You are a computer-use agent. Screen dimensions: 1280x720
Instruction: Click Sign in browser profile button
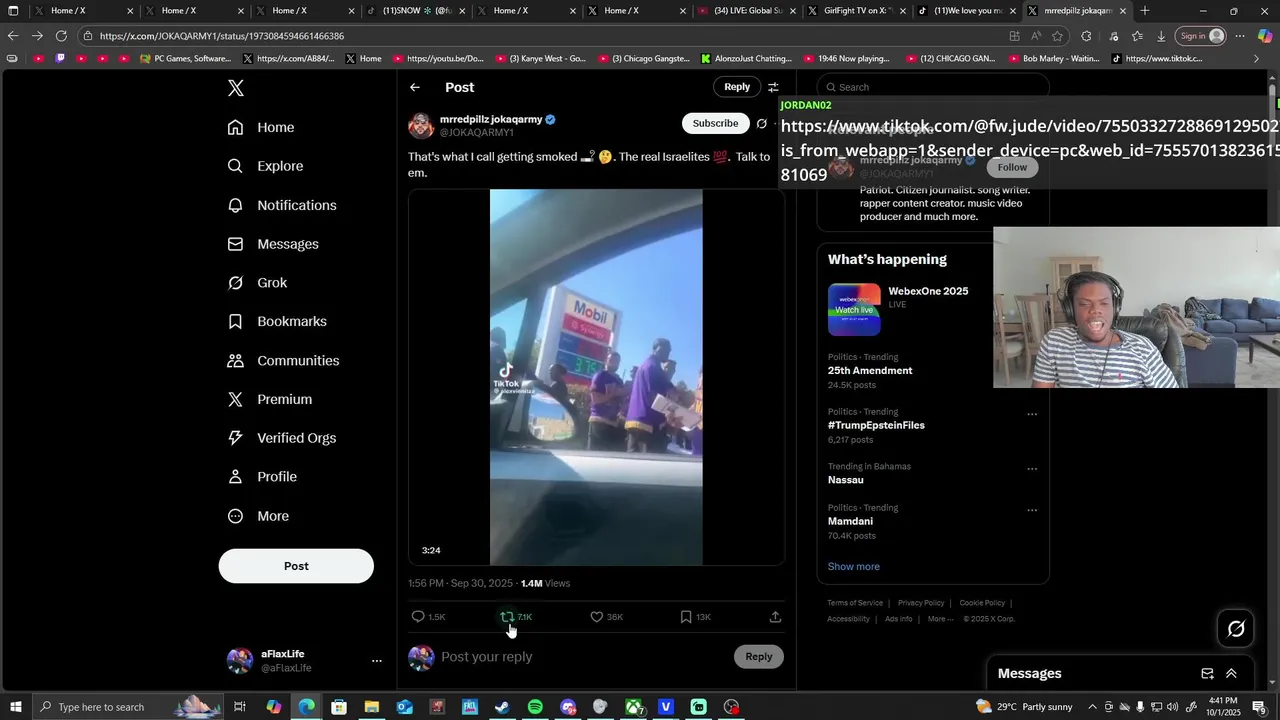pyautogui.click(x=1201, y=36)
